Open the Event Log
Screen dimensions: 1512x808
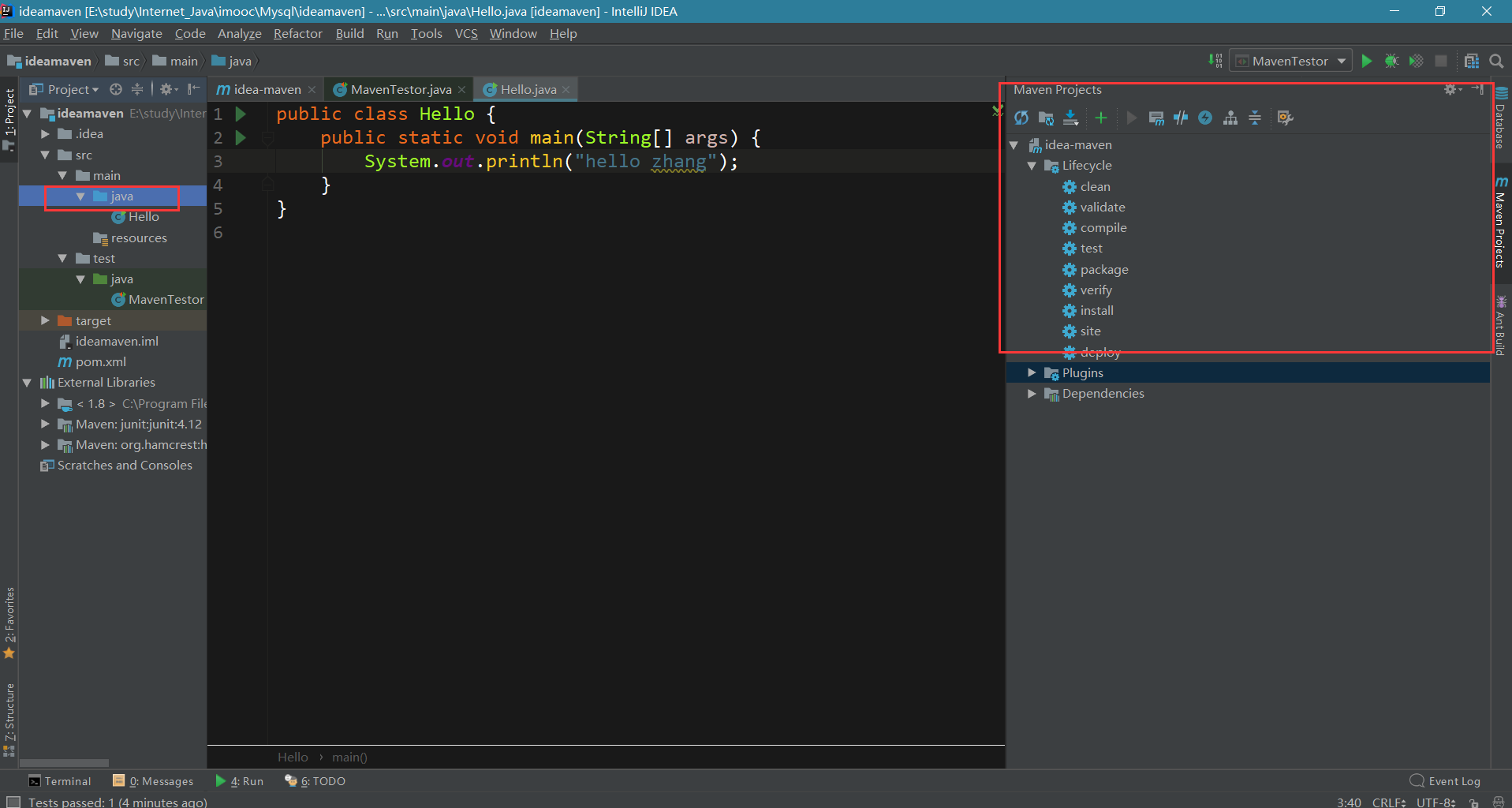(x=1446, y=781)
